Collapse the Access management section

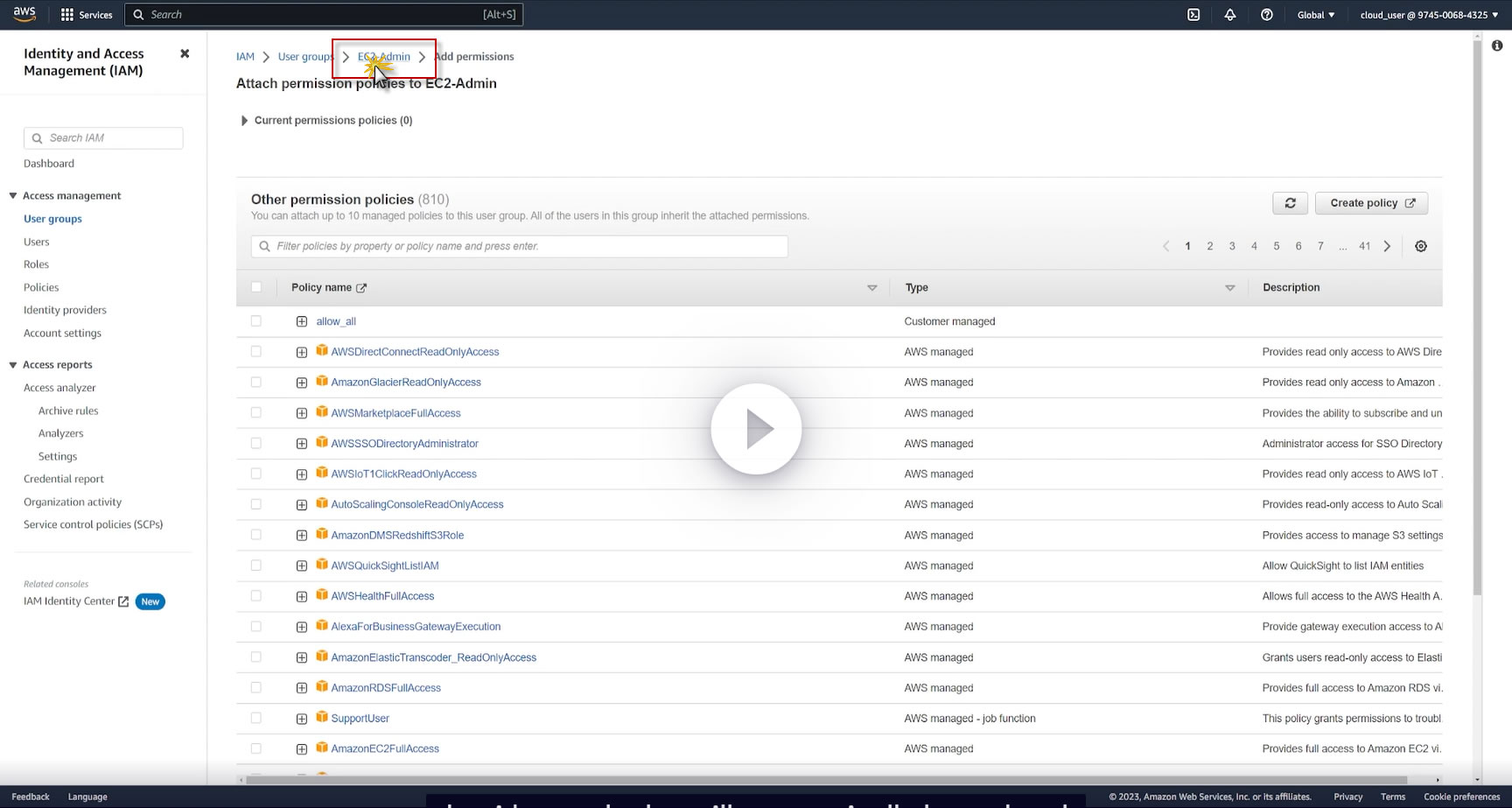pos(13,195)
